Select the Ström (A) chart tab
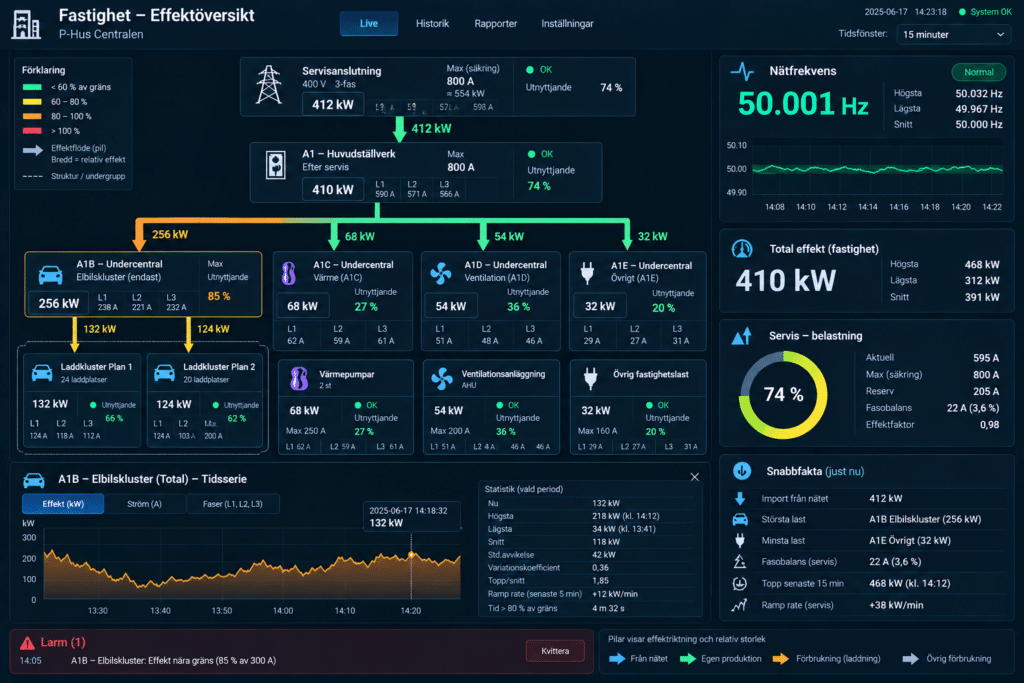This screenshot has width=1024, height=683. 144,504
